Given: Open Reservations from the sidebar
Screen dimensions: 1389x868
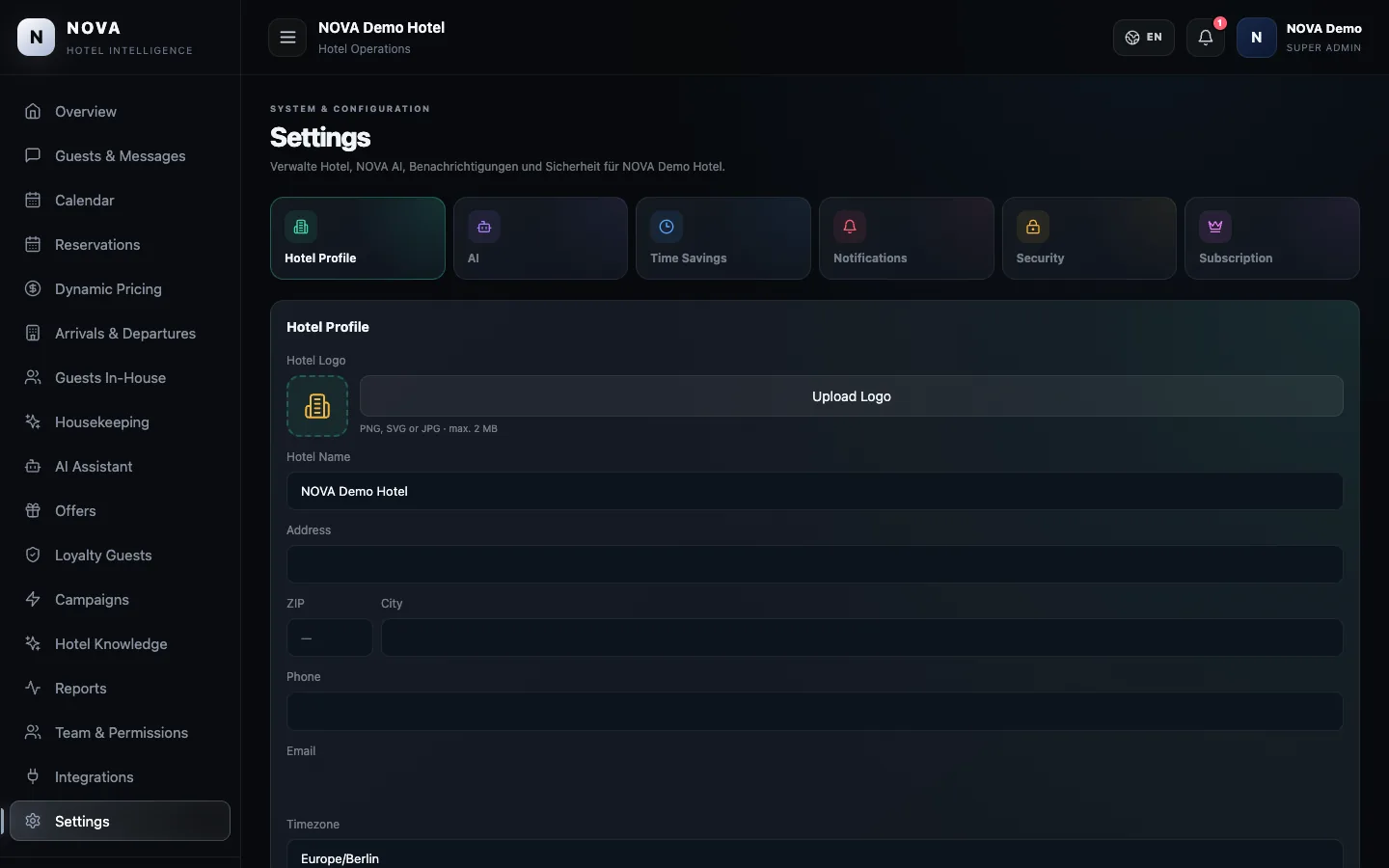Looking at the screenshot, I should (x=120, y=244).
